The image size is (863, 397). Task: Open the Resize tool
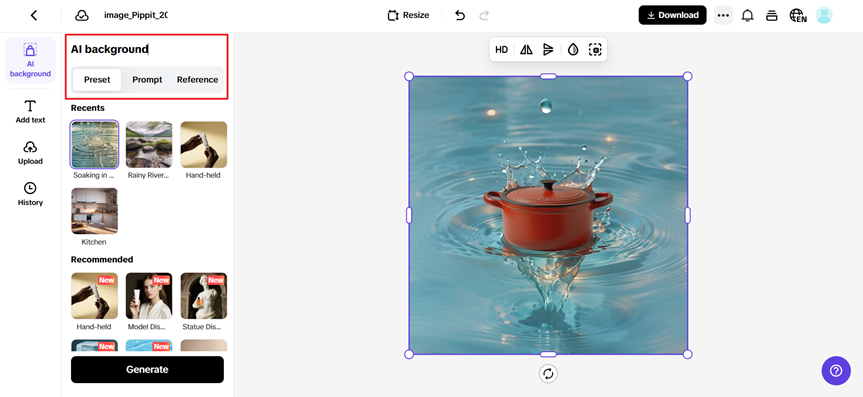(408, 15)
